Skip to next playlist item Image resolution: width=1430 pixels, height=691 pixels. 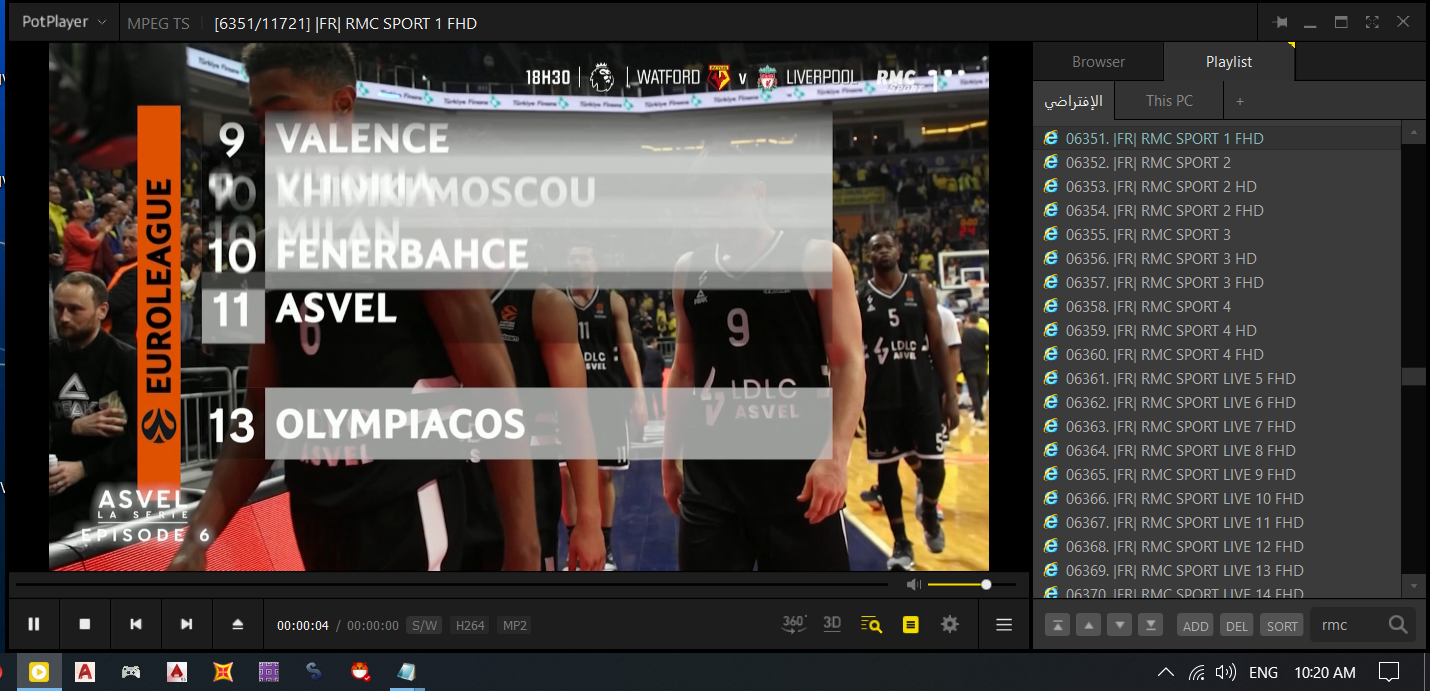(187, 624)
